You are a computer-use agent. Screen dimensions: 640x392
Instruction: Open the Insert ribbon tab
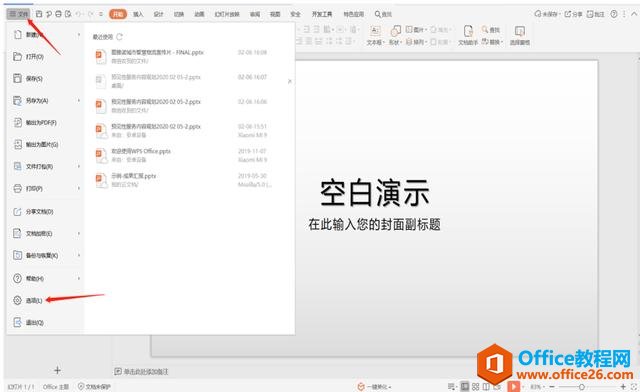[138, 14]
